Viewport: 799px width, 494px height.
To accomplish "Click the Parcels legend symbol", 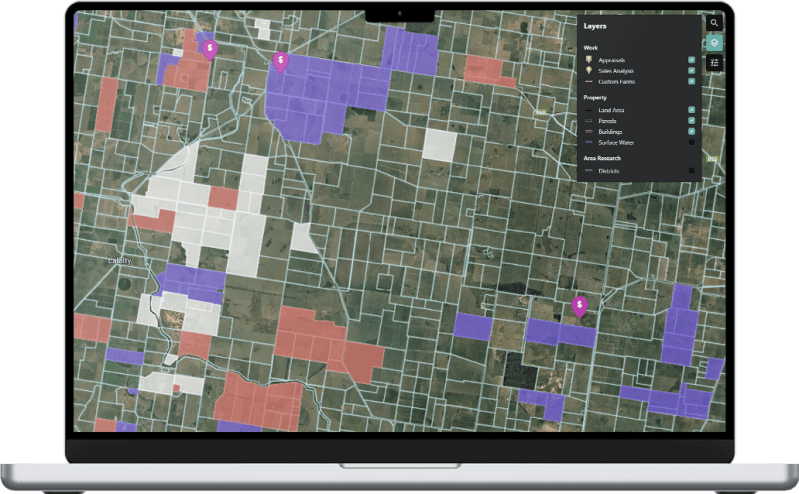I will click(x=589, y=121).
